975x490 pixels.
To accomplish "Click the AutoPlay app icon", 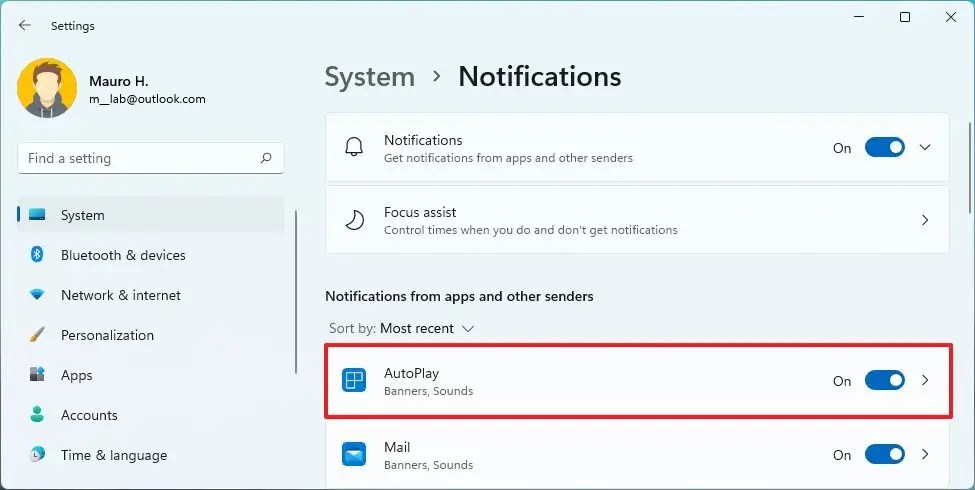I will 354,381.
